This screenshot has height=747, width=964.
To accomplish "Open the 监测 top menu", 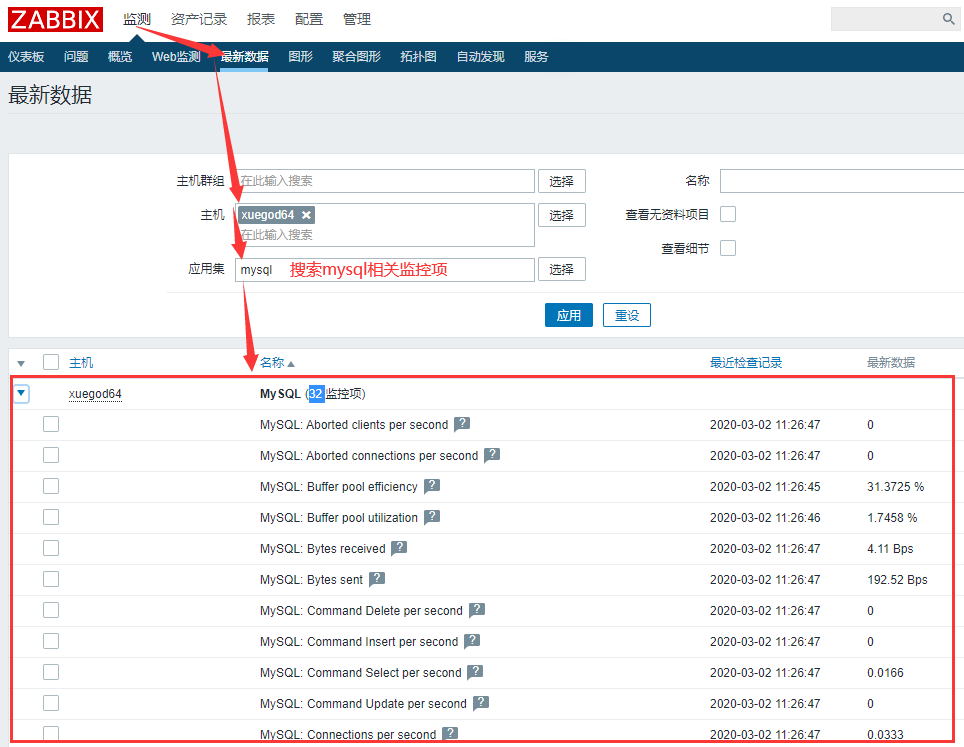I will click(136, 19).
